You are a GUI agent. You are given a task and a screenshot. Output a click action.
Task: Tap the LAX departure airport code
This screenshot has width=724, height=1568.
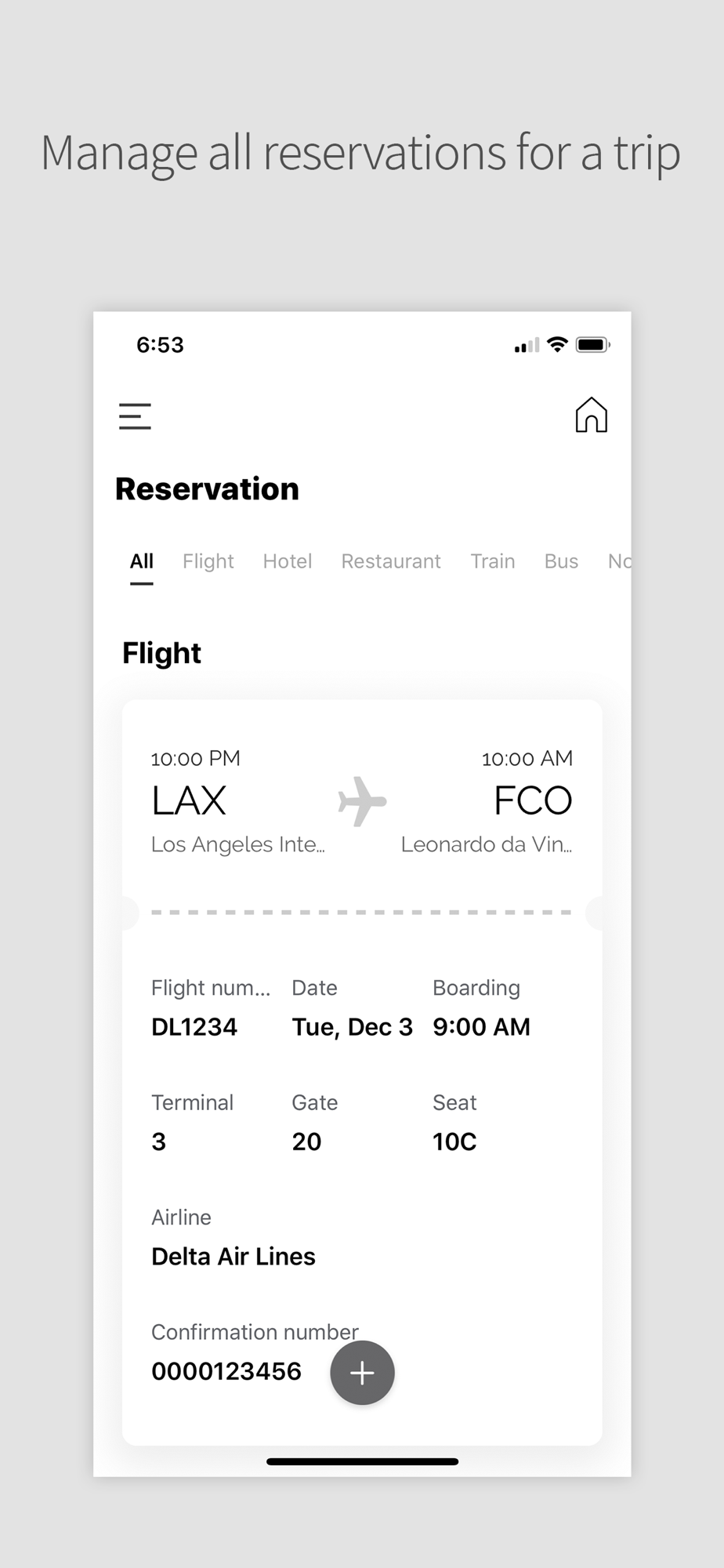pos(189,800)
